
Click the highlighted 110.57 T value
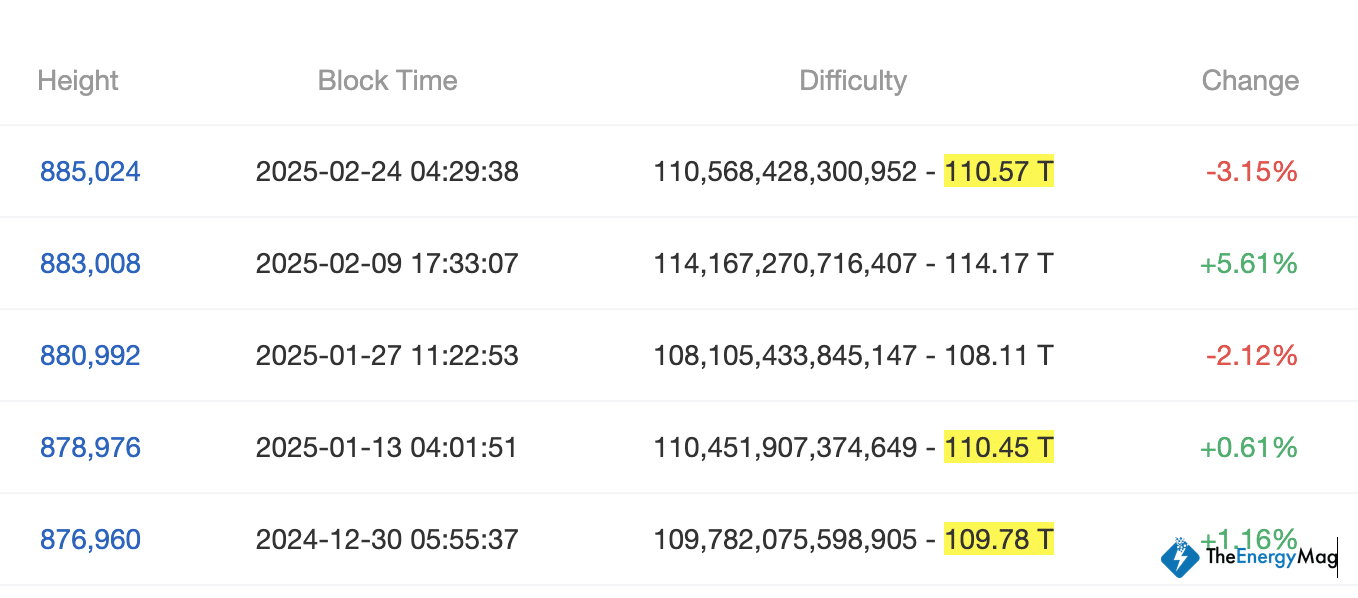tap(998, 172)
